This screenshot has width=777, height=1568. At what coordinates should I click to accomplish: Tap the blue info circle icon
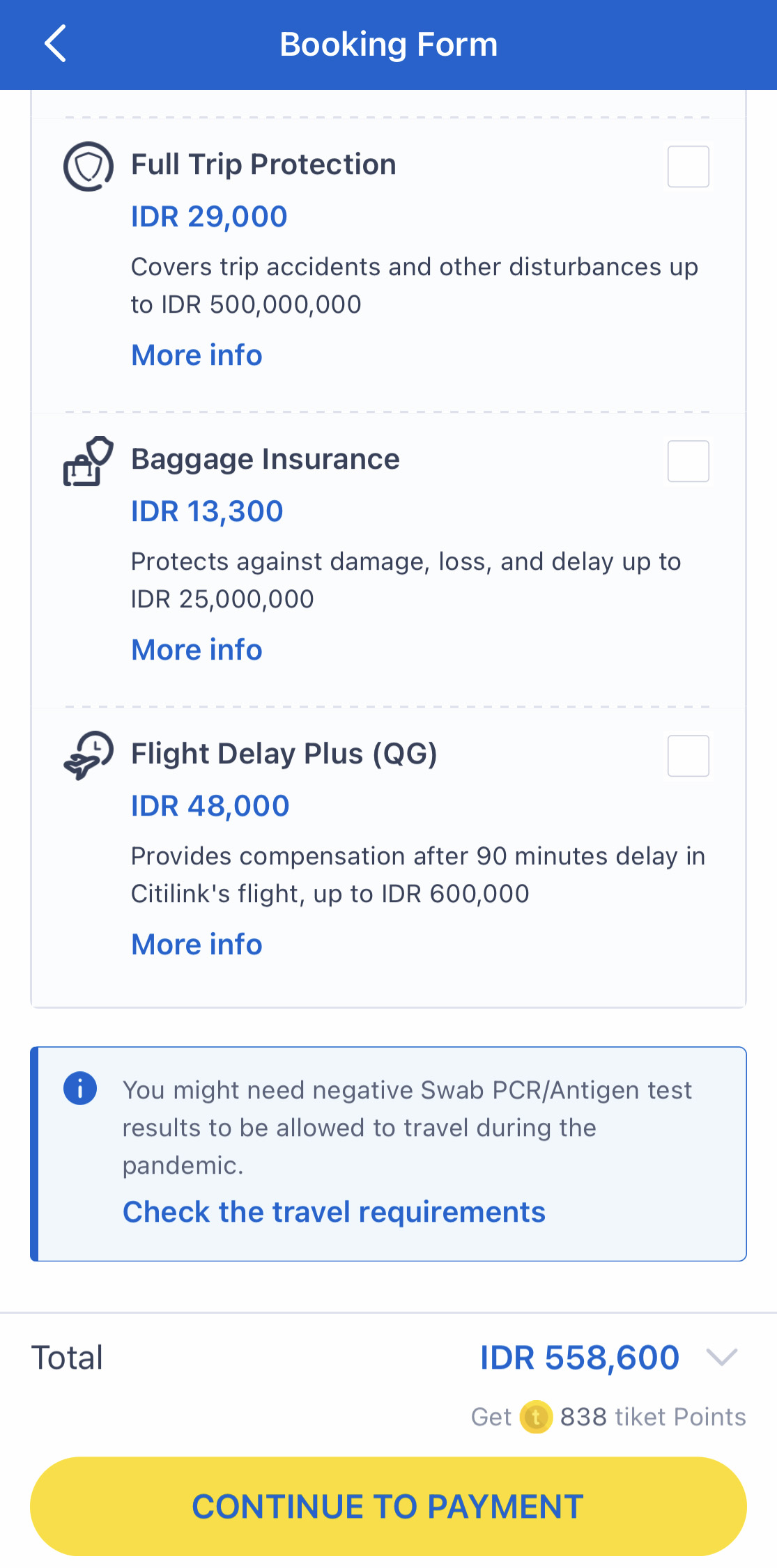click(80, 1088)
